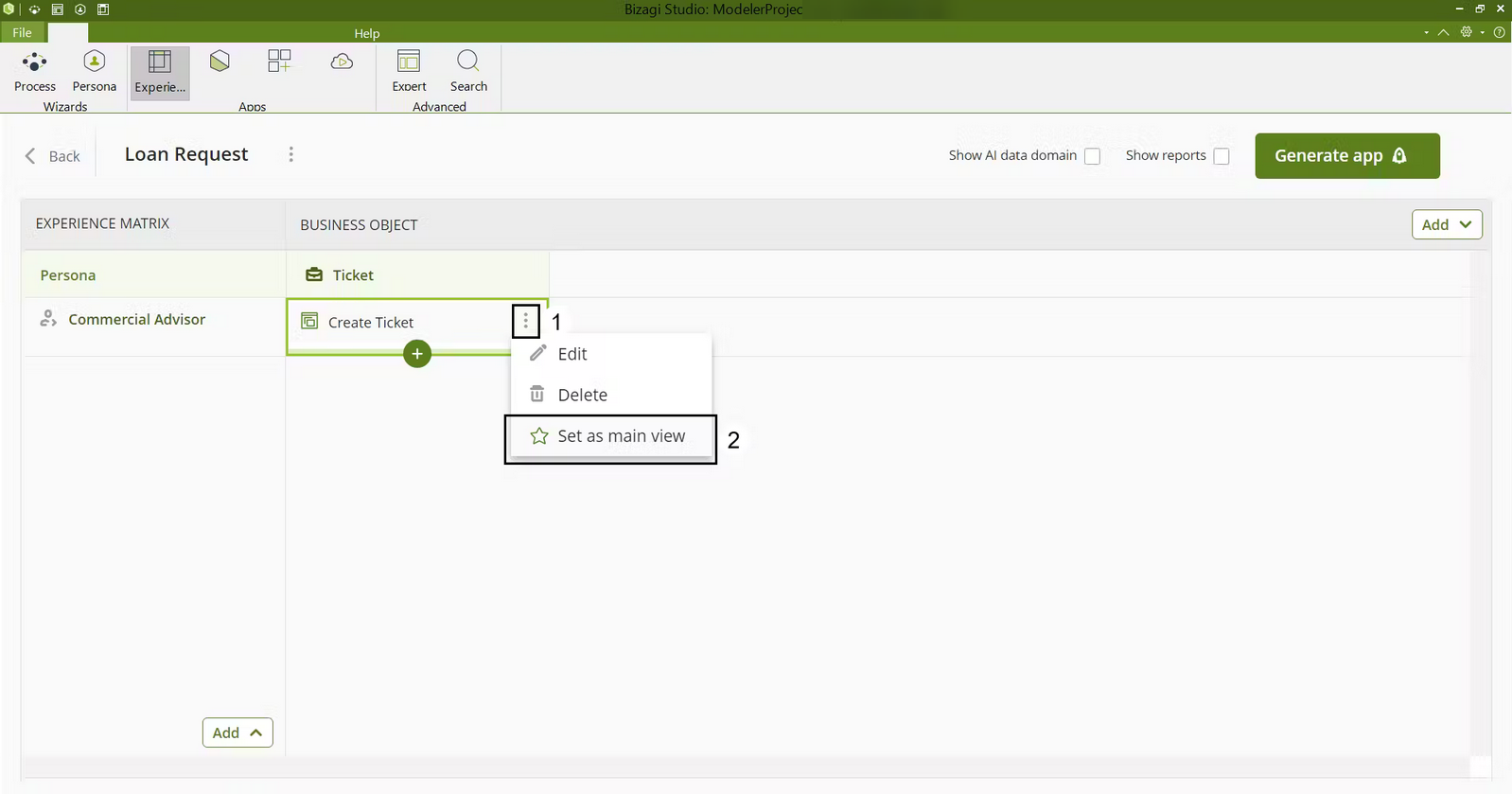Click the Show reports label
This screenshot has width=1512, height=794.
click(x=1166, y=155)
